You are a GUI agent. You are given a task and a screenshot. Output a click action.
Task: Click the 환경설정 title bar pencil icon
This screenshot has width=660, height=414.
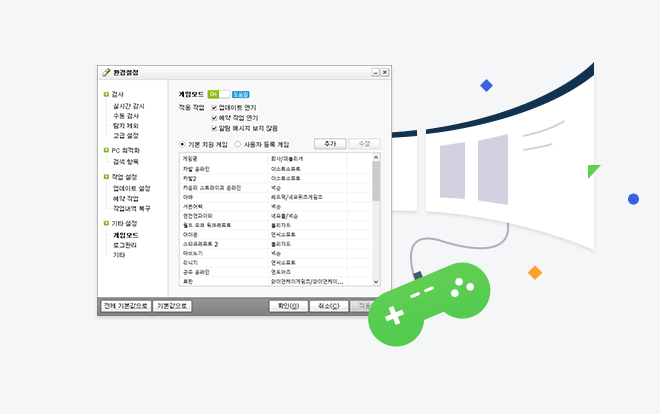106,73
